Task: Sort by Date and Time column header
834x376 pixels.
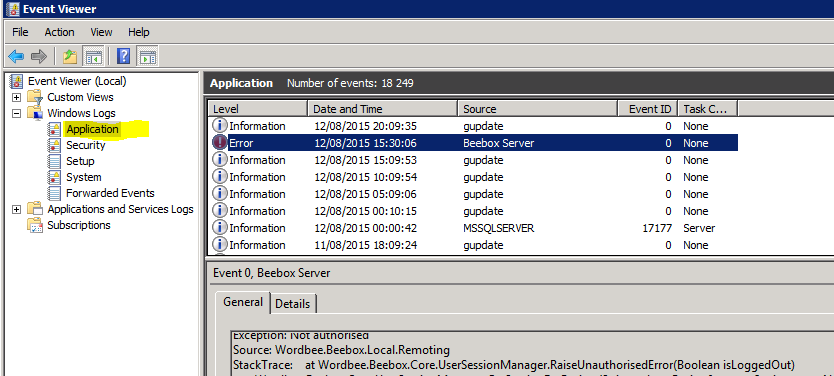Action: (382, 109)
